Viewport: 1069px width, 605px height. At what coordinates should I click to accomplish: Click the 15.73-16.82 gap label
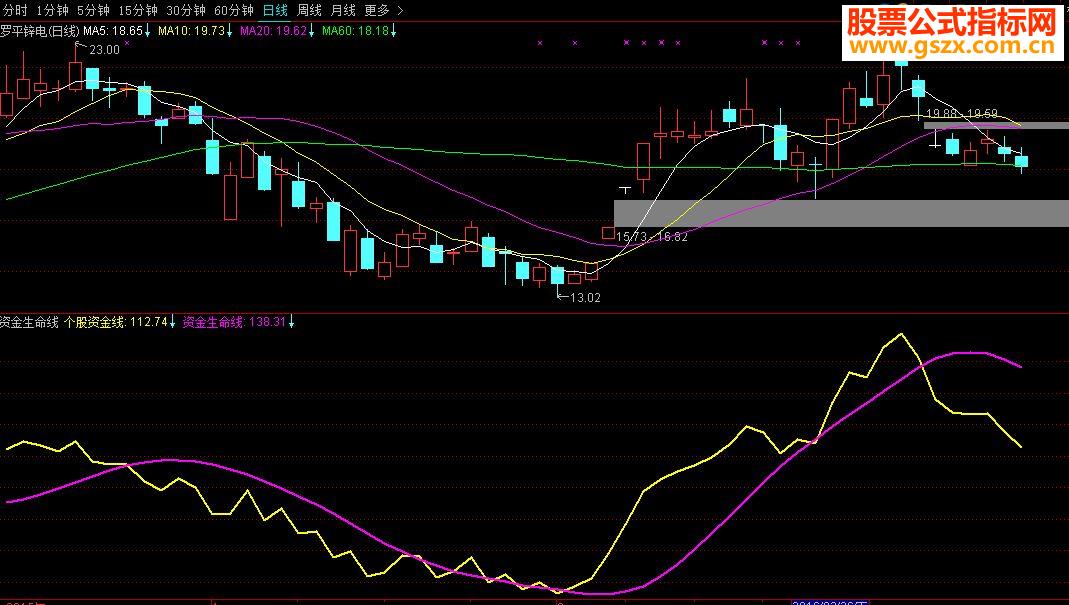click(x=652, y=237)
